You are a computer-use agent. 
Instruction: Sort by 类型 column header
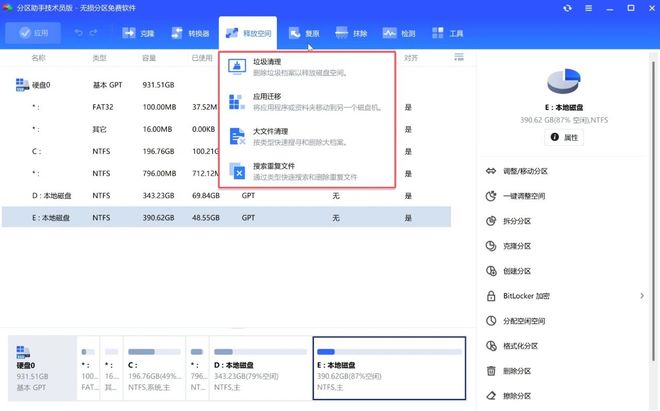click(x=99, y=58)
